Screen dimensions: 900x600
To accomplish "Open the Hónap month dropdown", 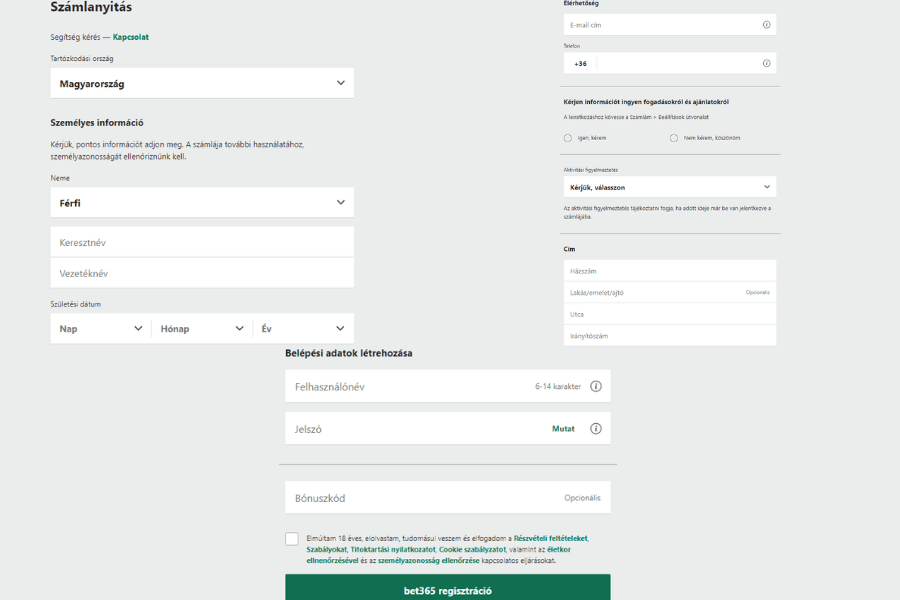I will (x=202, y=328).
